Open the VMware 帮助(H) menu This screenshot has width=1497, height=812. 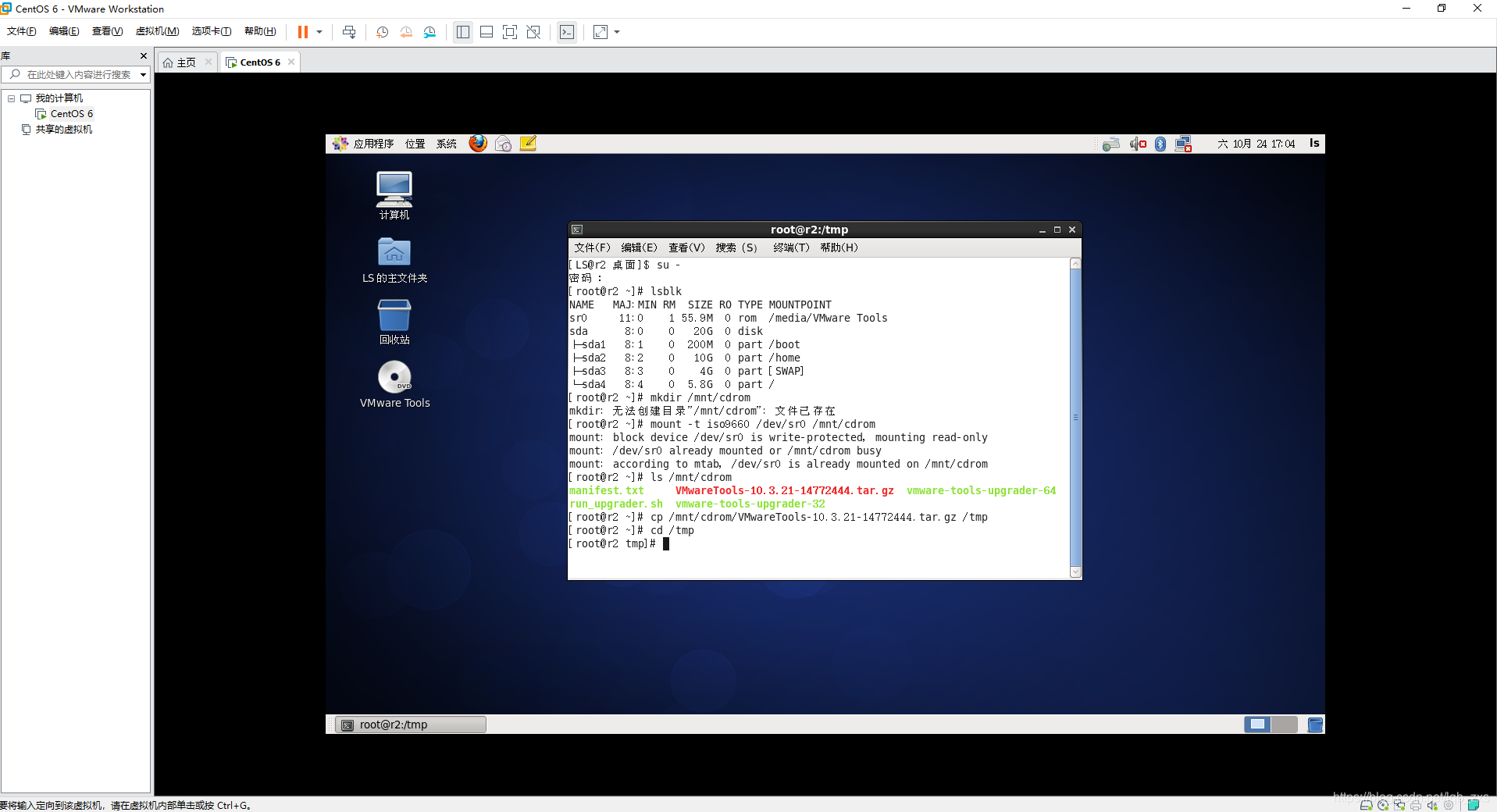pos(260,31)
